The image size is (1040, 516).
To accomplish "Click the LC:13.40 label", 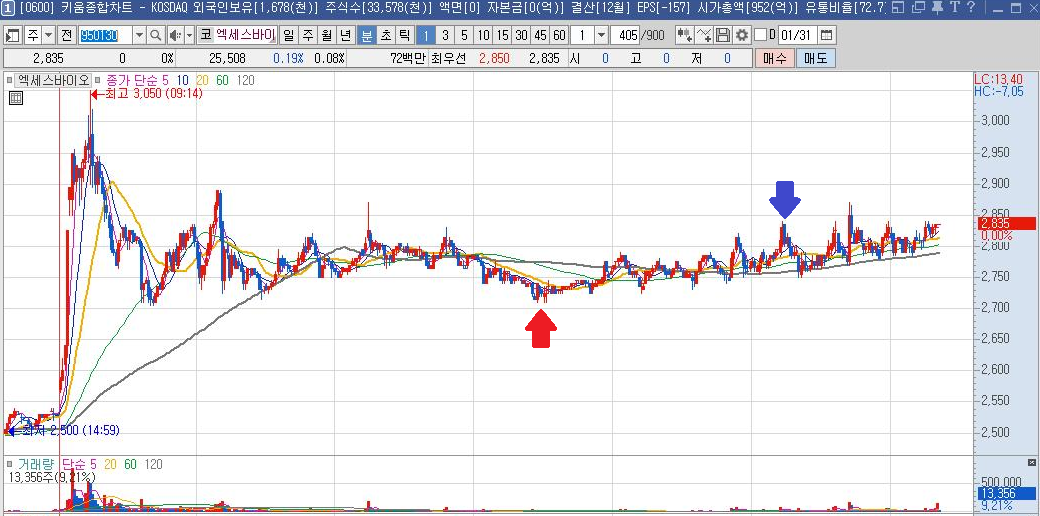I will [998, 80].
